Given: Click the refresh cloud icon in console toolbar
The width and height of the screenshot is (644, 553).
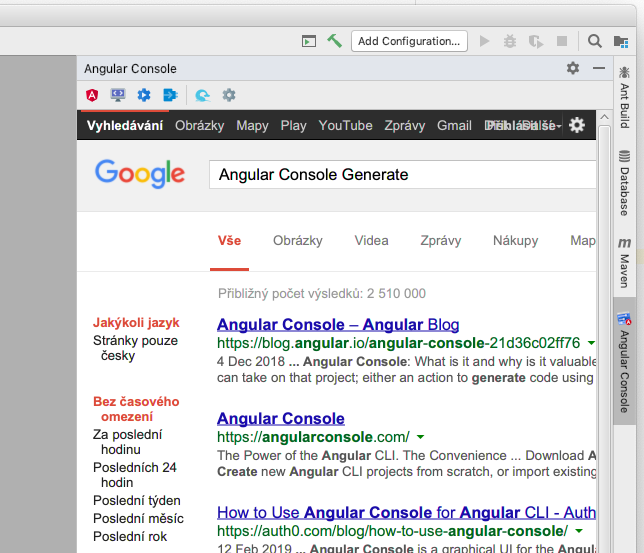Looking at the screenshot, I should coord(202,95).
